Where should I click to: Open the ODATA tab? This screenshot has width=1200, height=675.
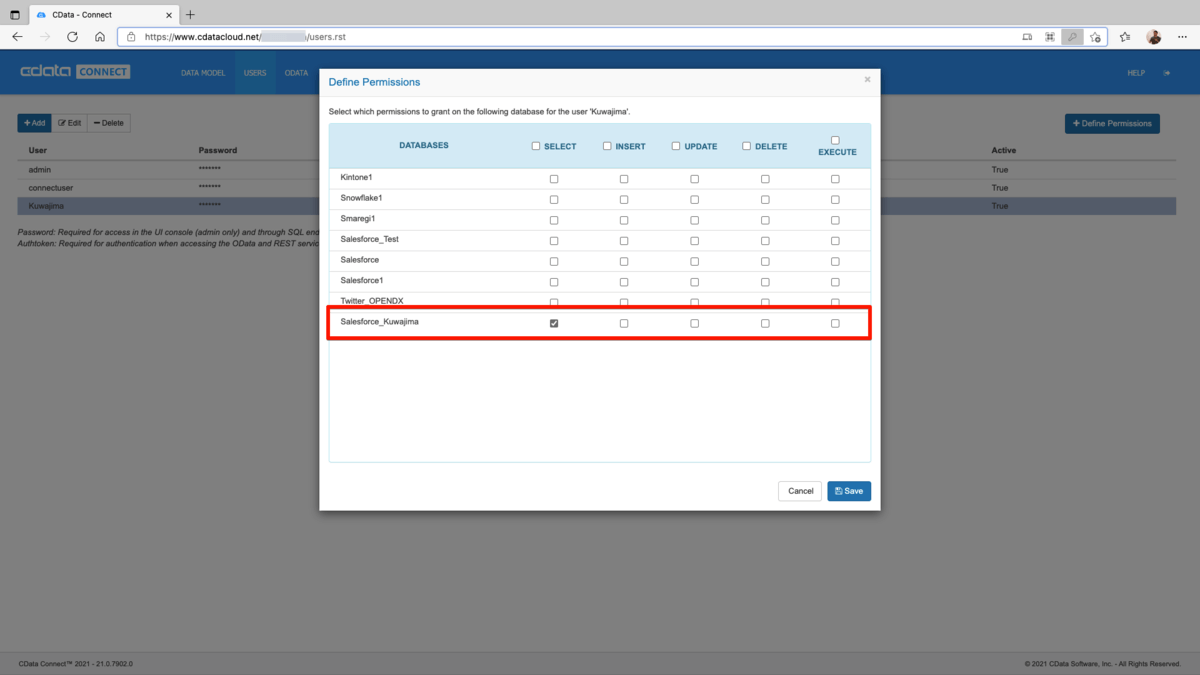click(296, 73)
